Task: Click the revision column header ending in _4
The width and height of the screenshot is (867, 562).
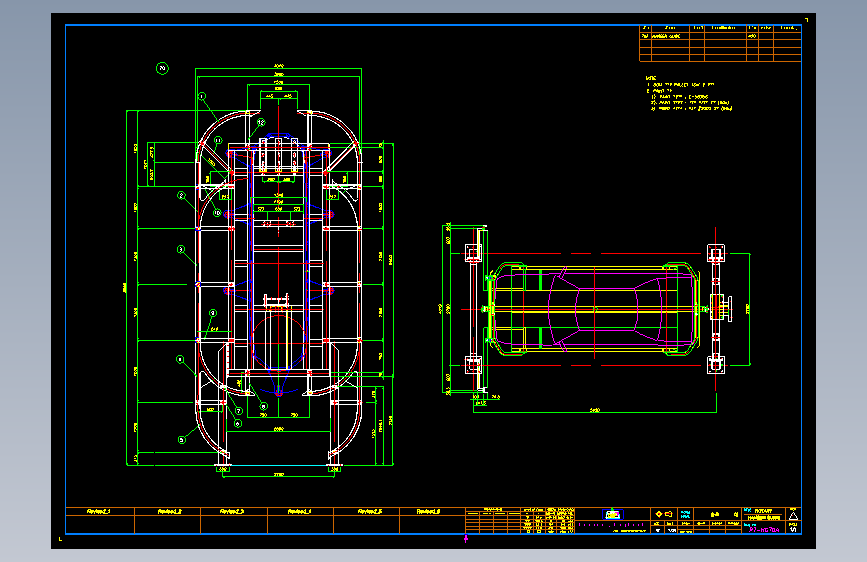Action: pos(299,511)
